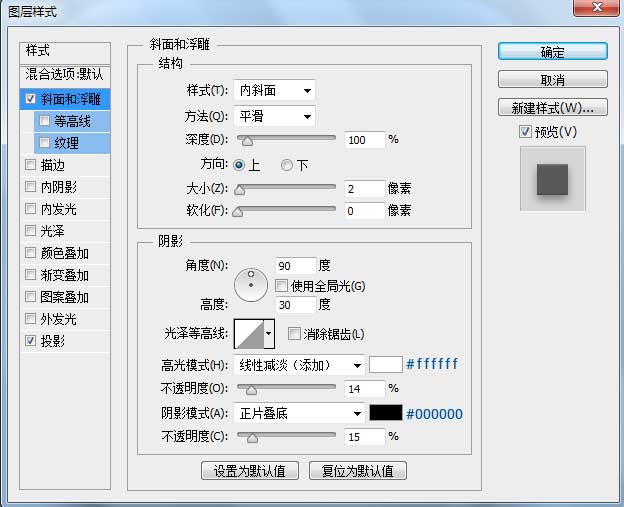Enable the 等高线 checkbox

pos(45,121)
